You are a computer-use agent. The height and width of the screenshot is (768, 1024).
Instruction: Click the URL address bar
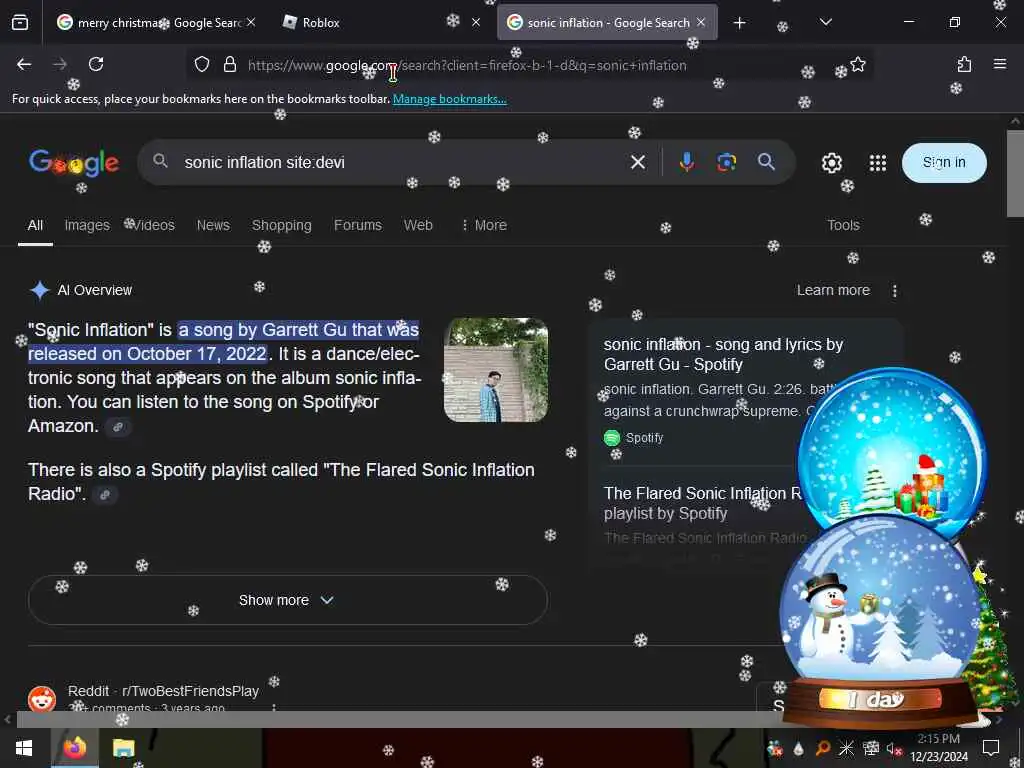529,65
